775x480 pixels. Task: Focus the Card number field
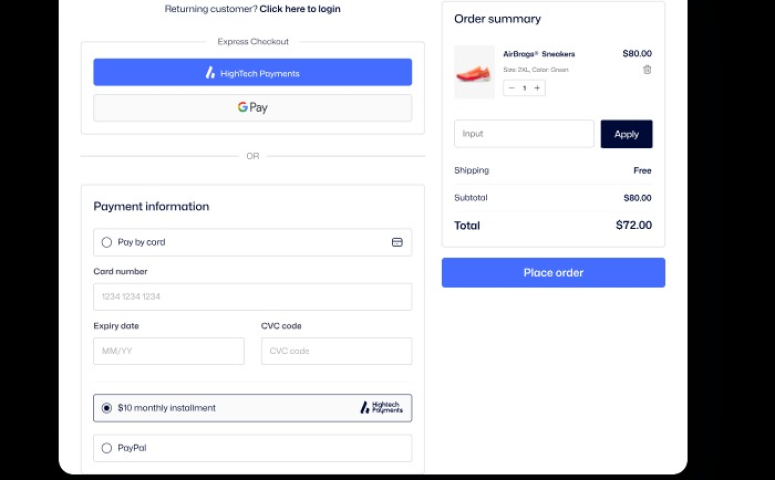pyautogui.click(x=253, y=297)
